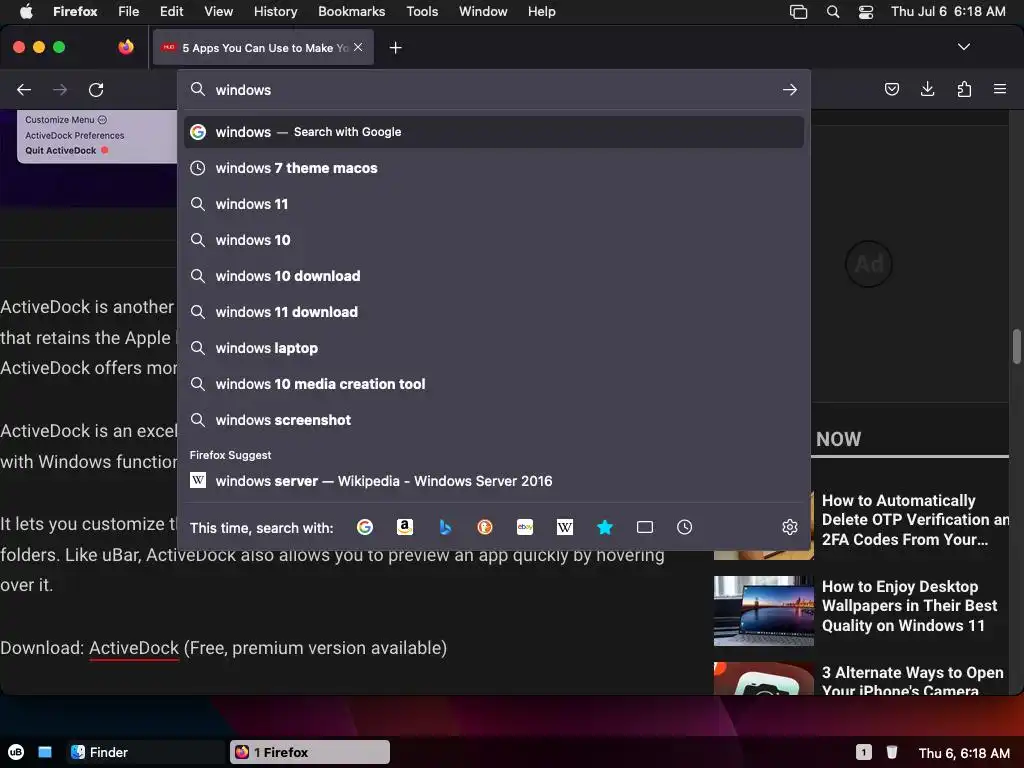The width and height of the screenshot is (1024, 768).
Task: Choose 'windows — Search with Google' suggestion
Action: (494, 132)
